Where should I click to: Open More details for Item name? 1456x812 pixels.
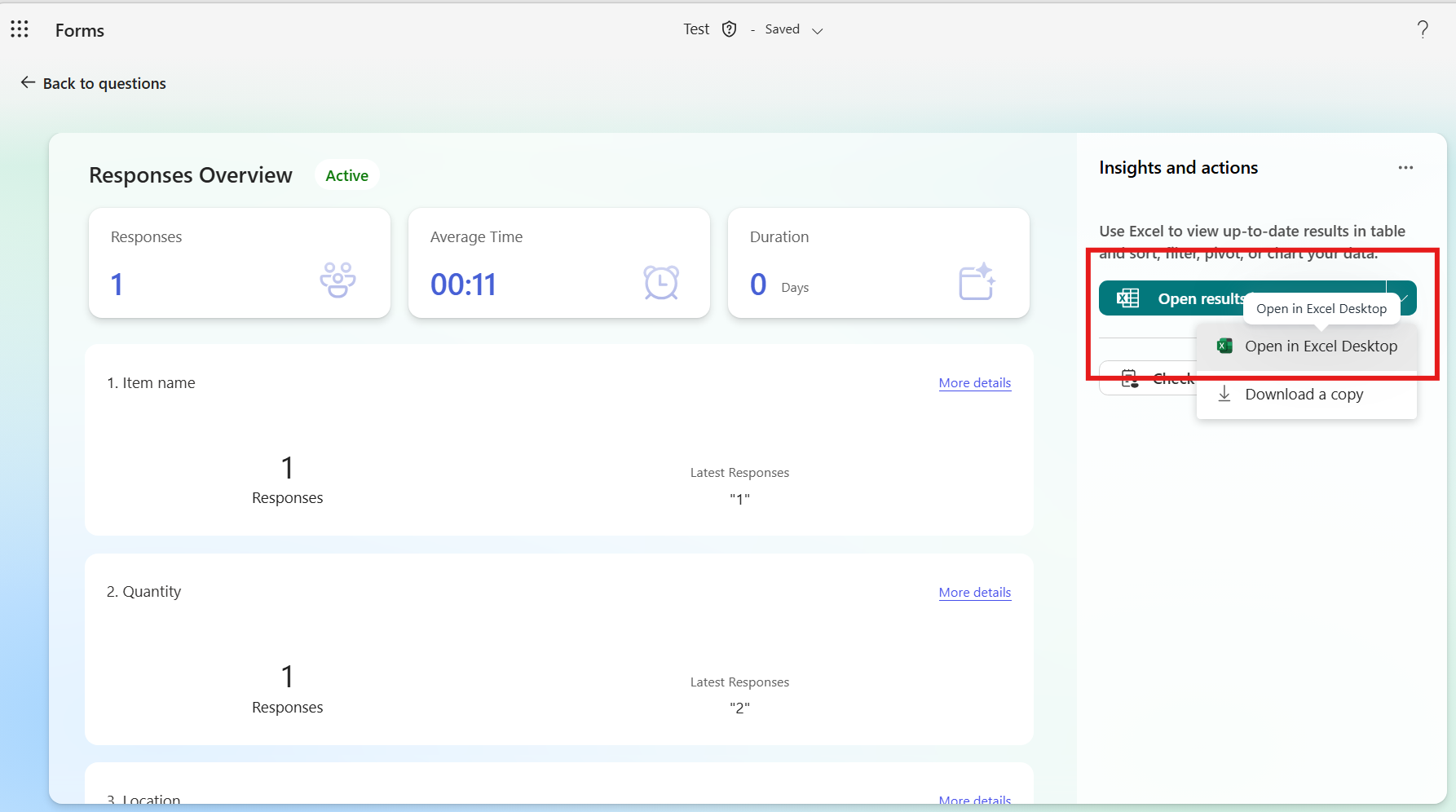[975, 383]
